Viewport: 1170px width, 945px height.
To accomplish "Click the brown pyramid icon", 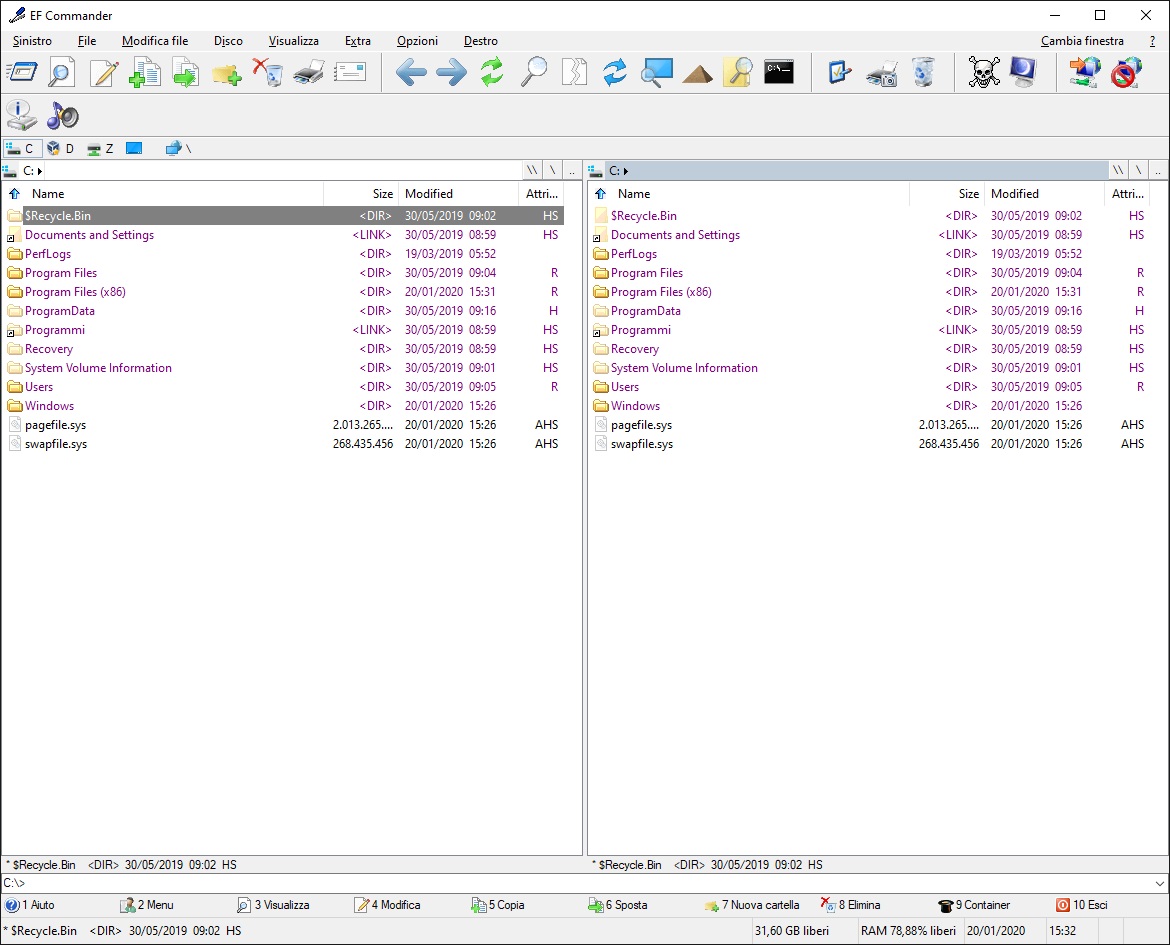I will [698, 72].
